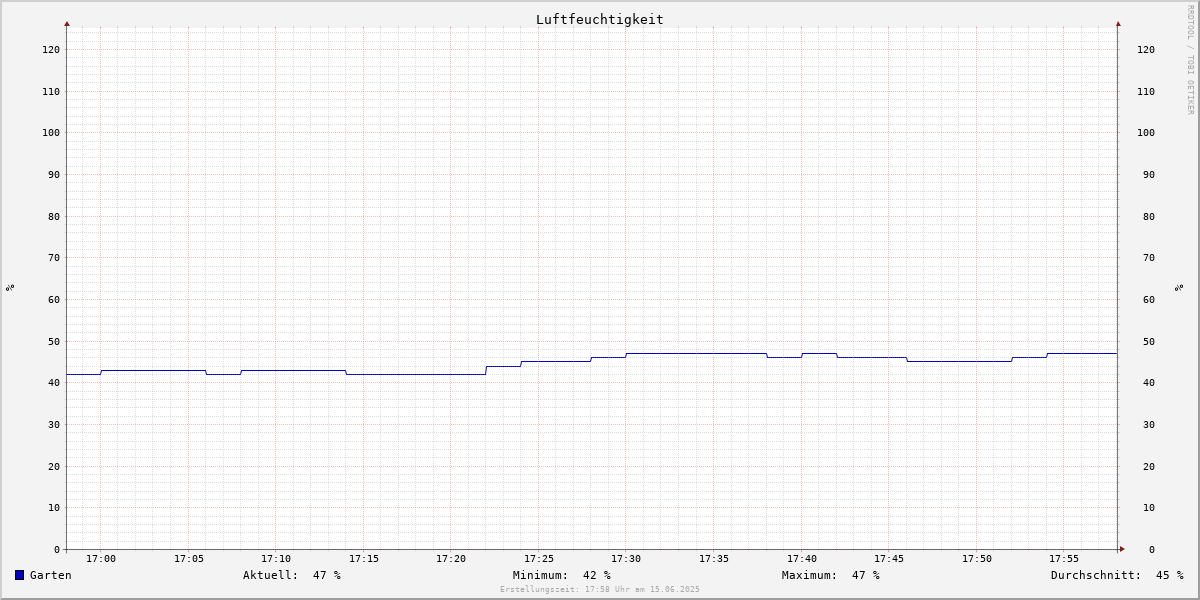1200x600 pixels.
Task: Click the % unit label on the left axis
Action: point(10,287)
